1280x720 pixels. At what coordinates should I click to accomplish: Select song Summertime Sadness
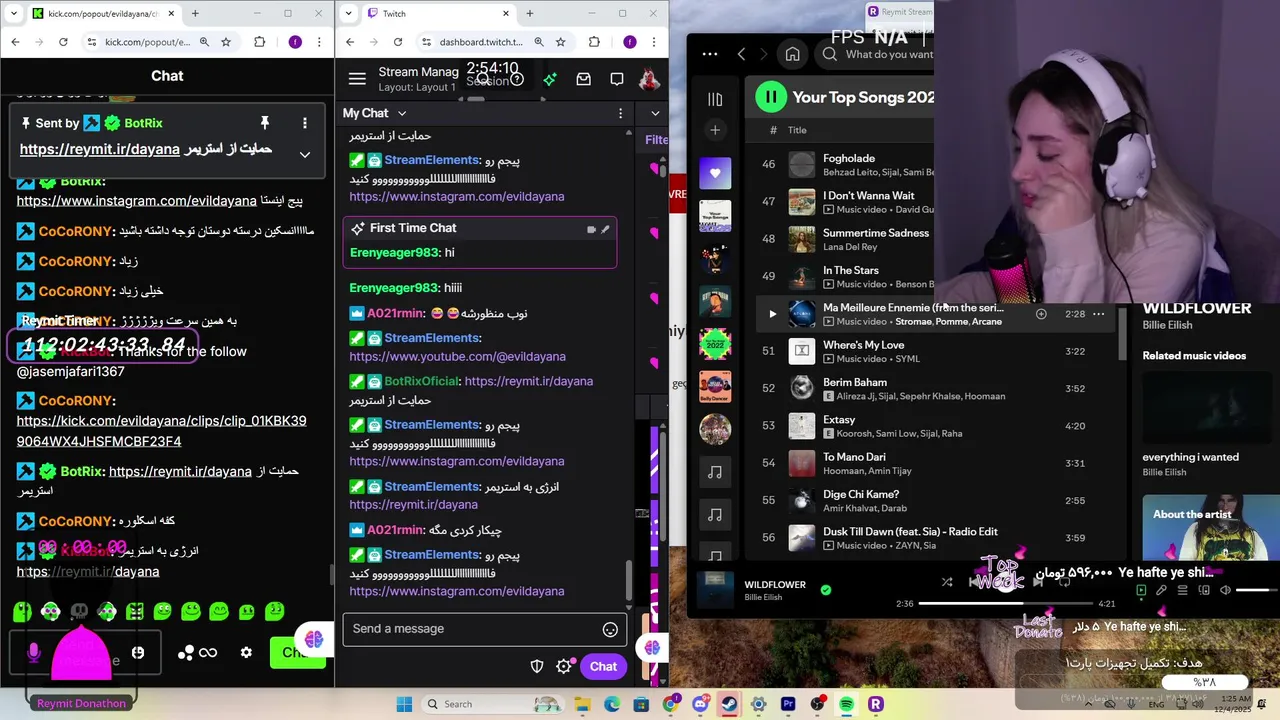(875, 233)
